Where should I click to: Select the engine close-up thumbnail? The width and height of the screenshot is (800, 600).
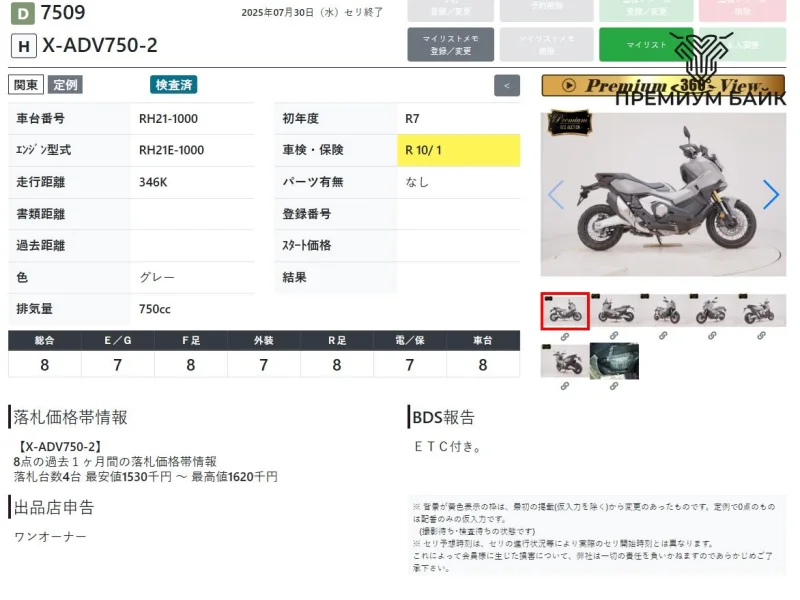pos(614,361)
